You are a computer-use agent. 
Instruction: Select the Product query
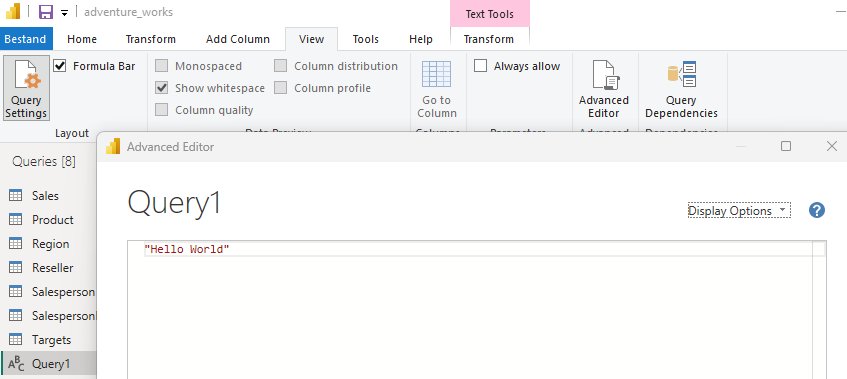52,220
